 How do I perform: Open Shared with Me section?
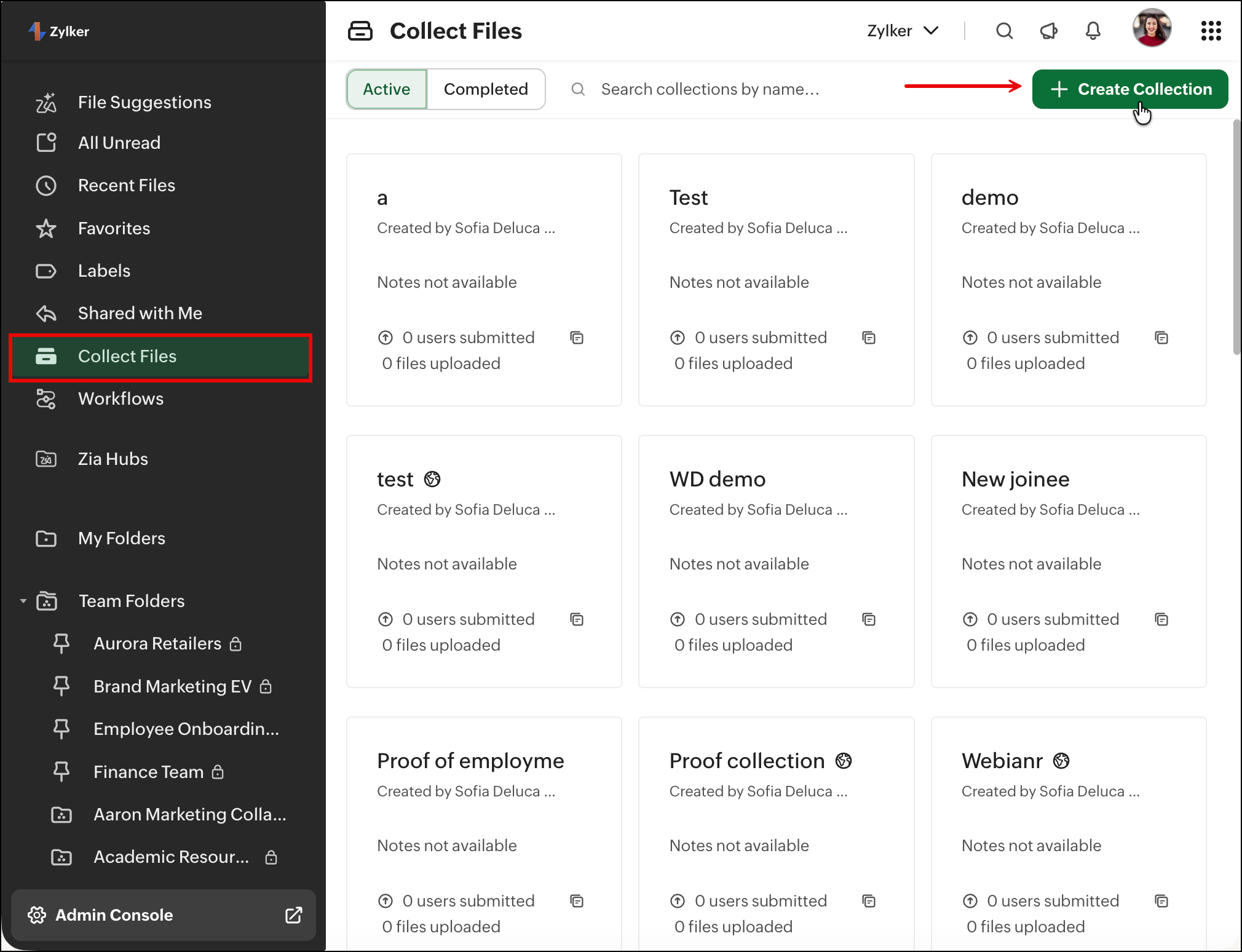click(x=140, y=313)
